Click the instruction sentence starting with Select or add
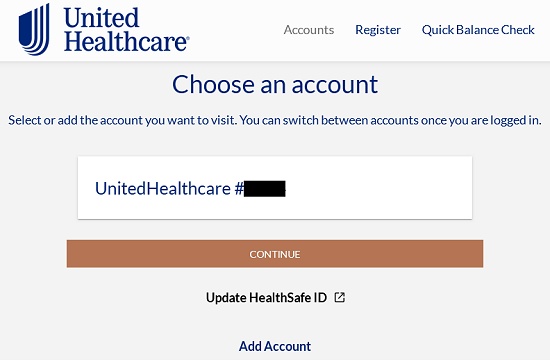This screenshot has width=550, height=360. click(275, 120)
